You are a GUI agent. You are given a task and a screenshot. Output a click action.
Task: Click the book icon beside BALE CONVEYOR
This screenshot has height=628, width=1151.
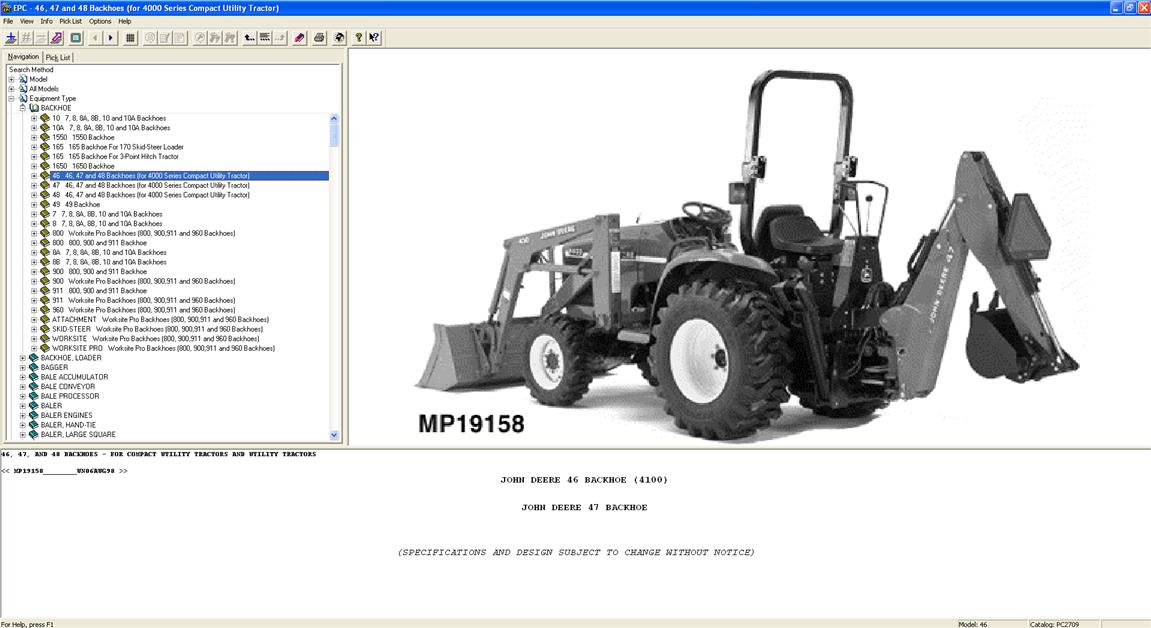tap(34, 387)
